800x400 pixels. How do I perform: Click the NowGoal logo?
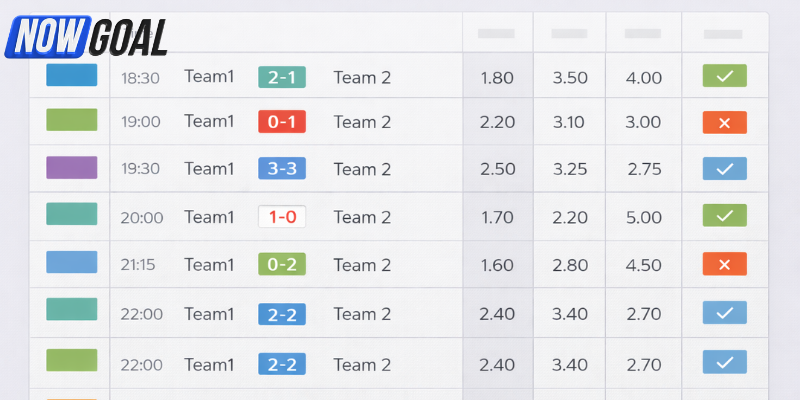point(86,36)
